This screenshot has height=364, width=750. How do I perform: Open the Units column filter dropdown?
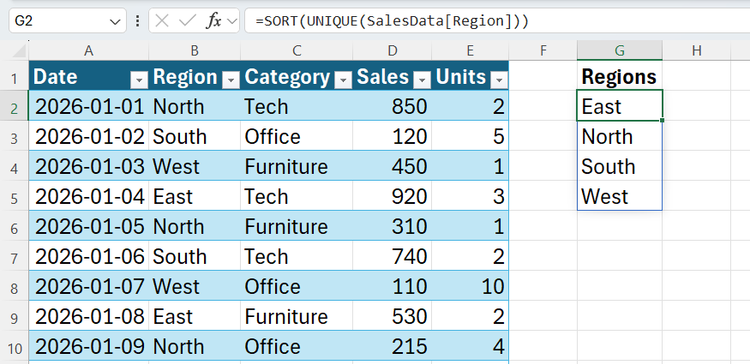click(499, 81)
